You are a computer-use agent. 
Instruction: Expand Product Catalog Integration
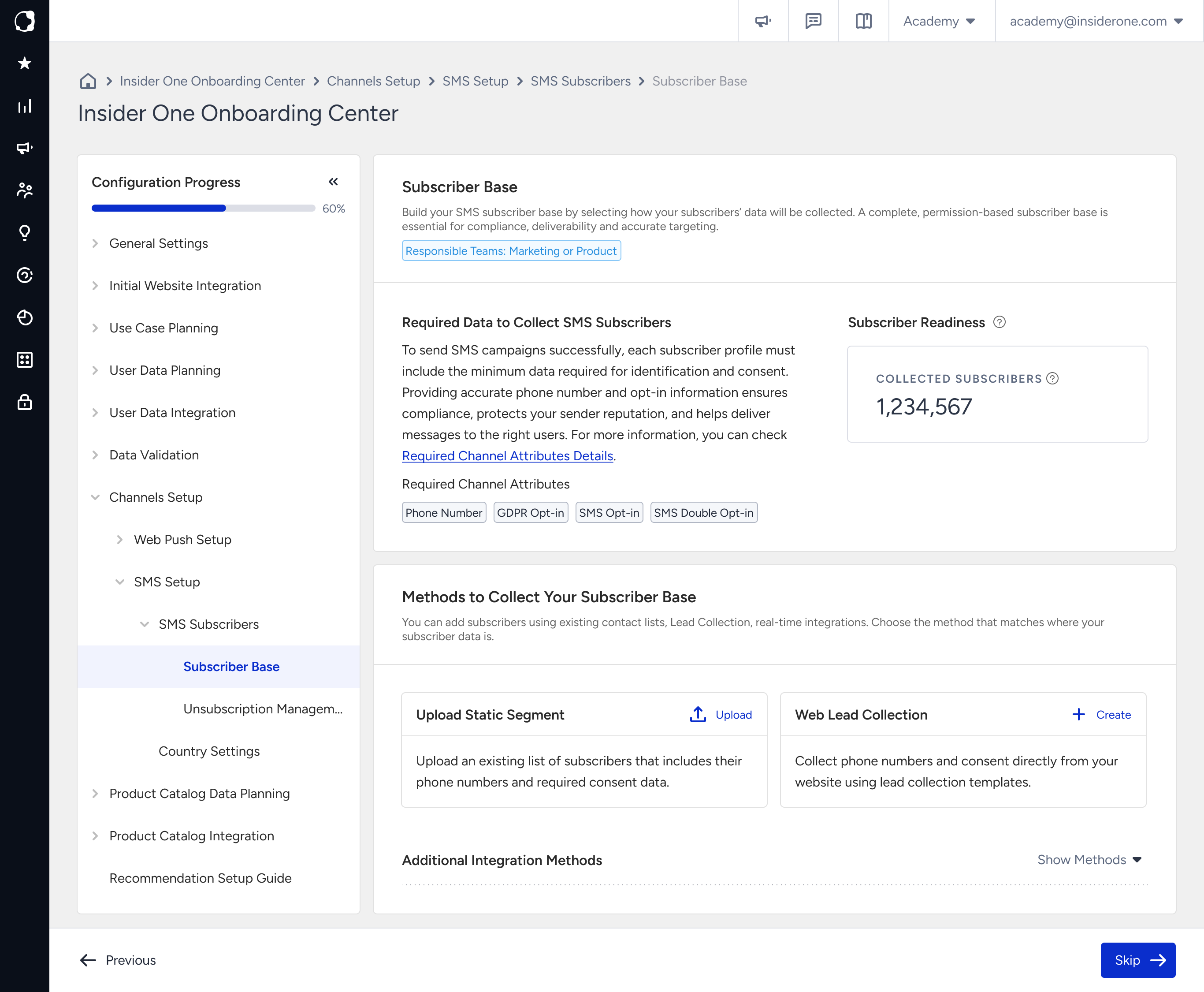pos(95,835)
